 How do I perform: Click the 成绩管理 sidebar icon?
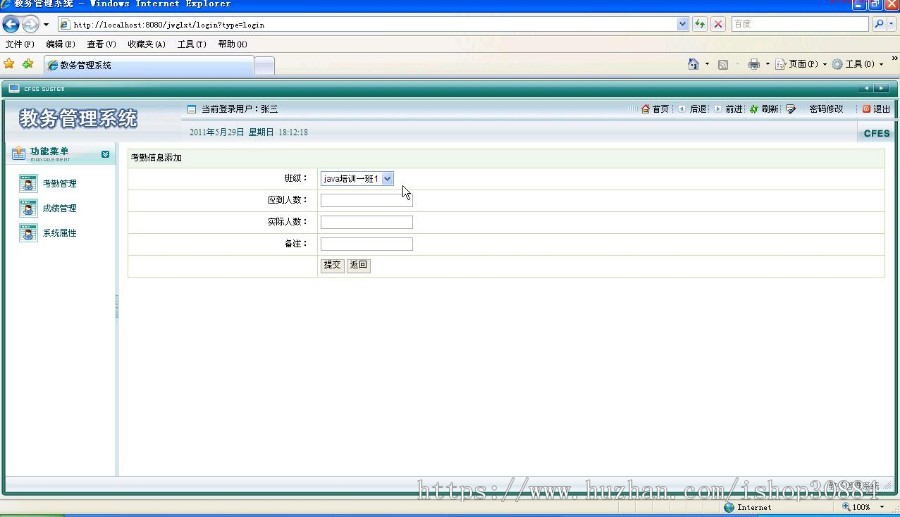point(28,208)
